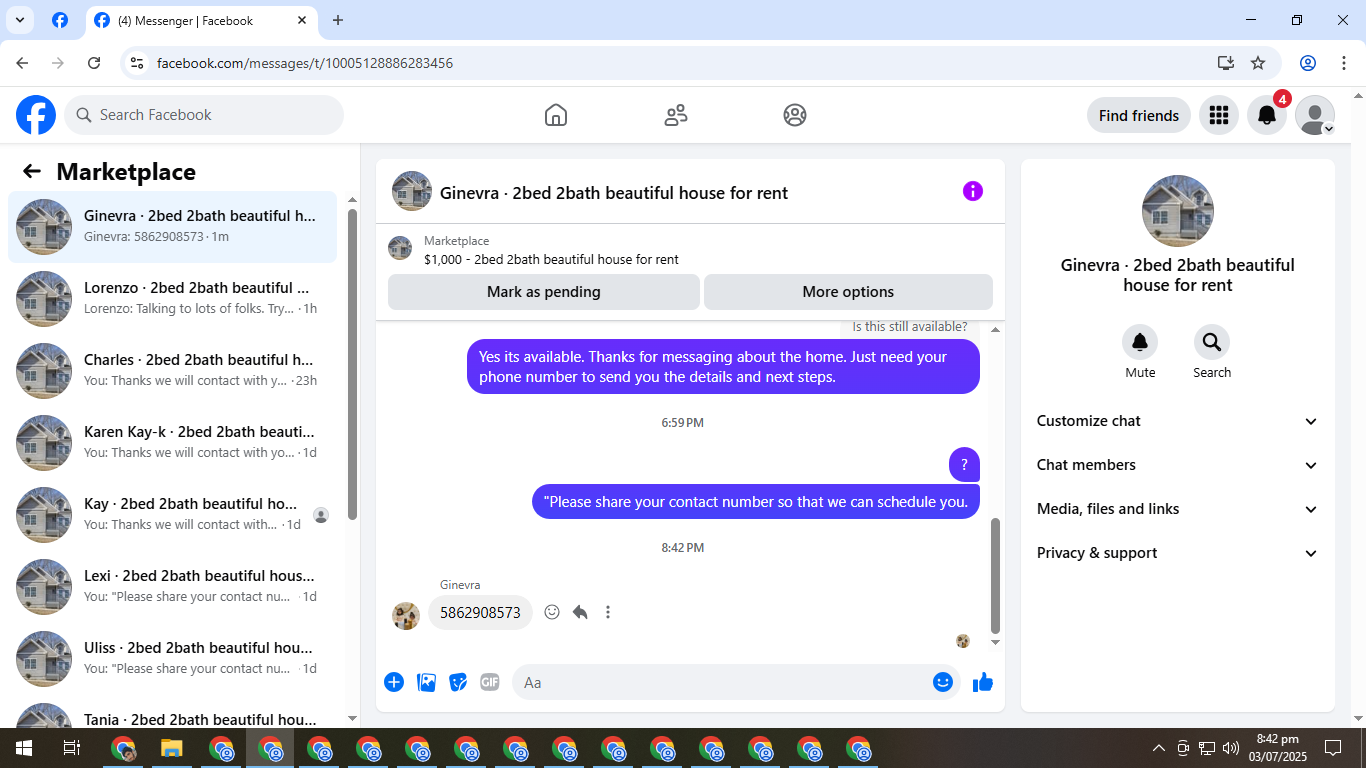The image size is (1366, 768).
Task: Choose a GIF
Action: [489, 682]
